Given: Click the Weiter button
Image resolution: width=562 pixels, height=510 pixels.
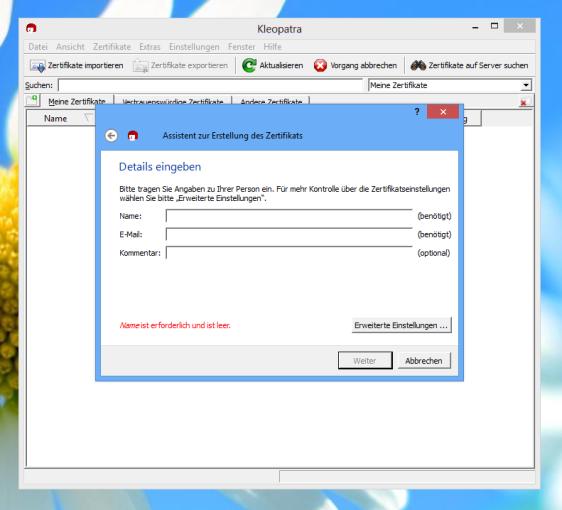Looking at the screenshot, I should [365, 361].
